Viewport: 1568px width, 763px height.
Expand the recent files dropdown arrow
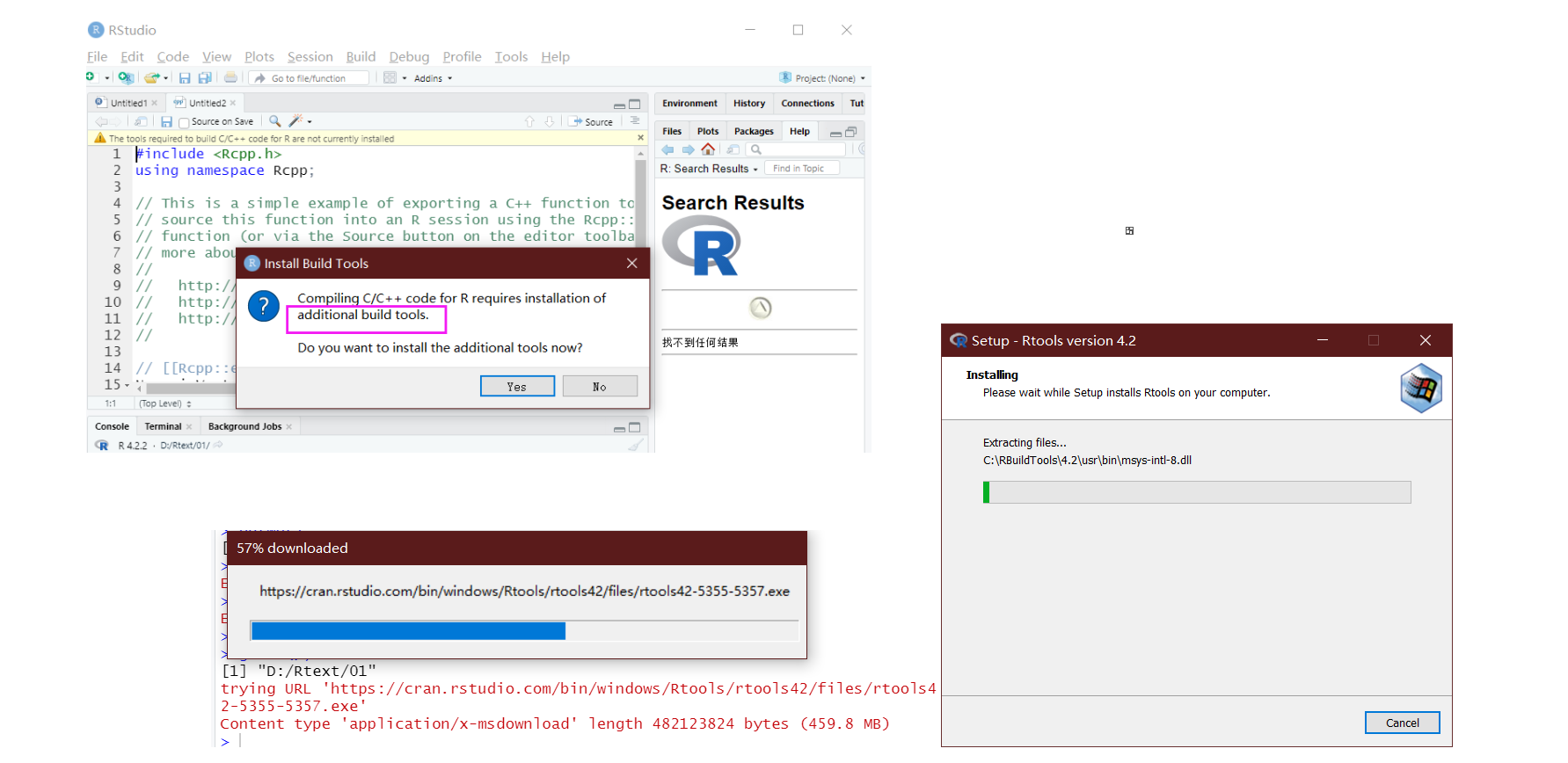tap(165, 78)
